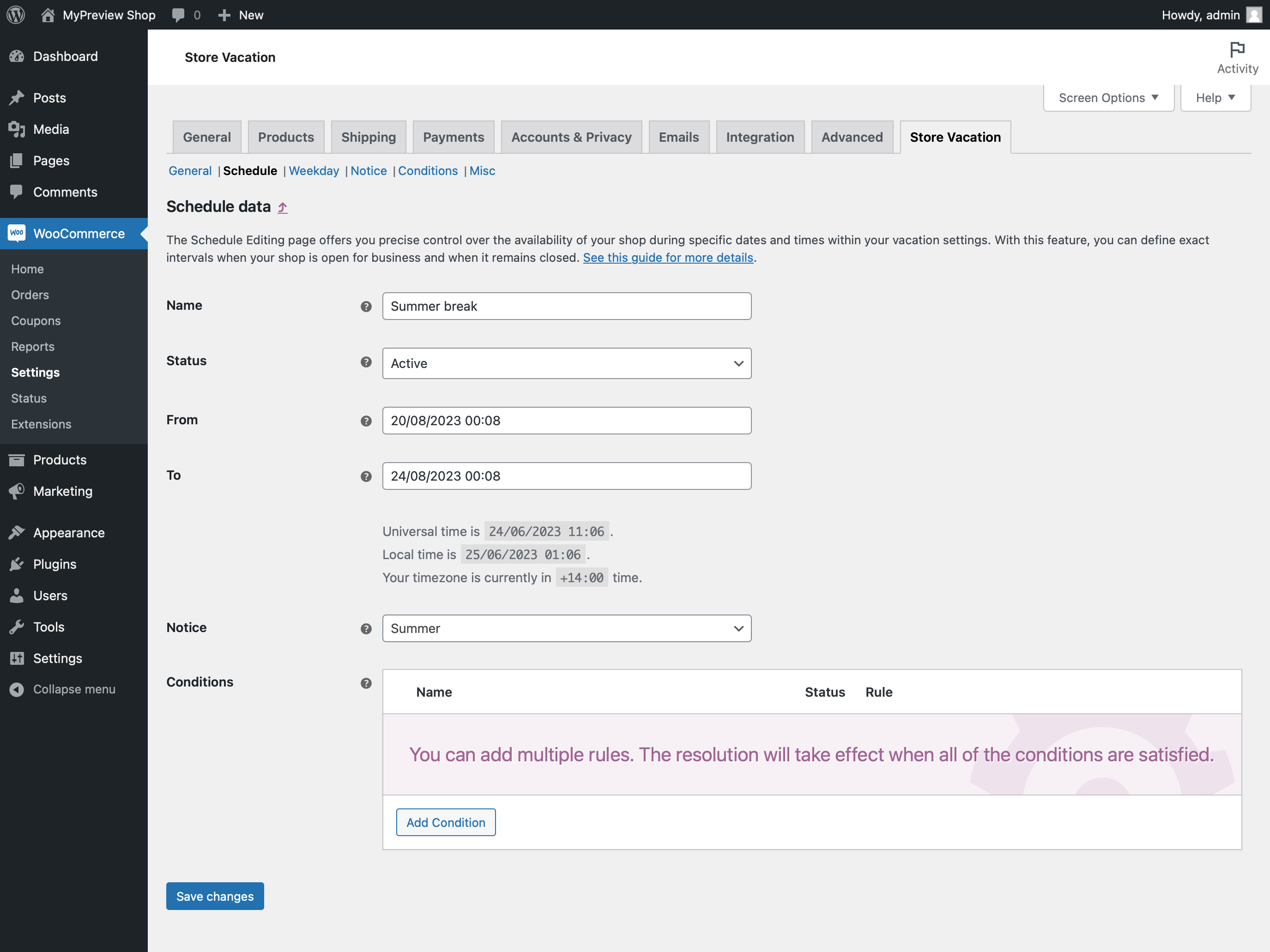Collapse the admin menu
Viewport: 1270px width, 952px height.
point(63,689)
